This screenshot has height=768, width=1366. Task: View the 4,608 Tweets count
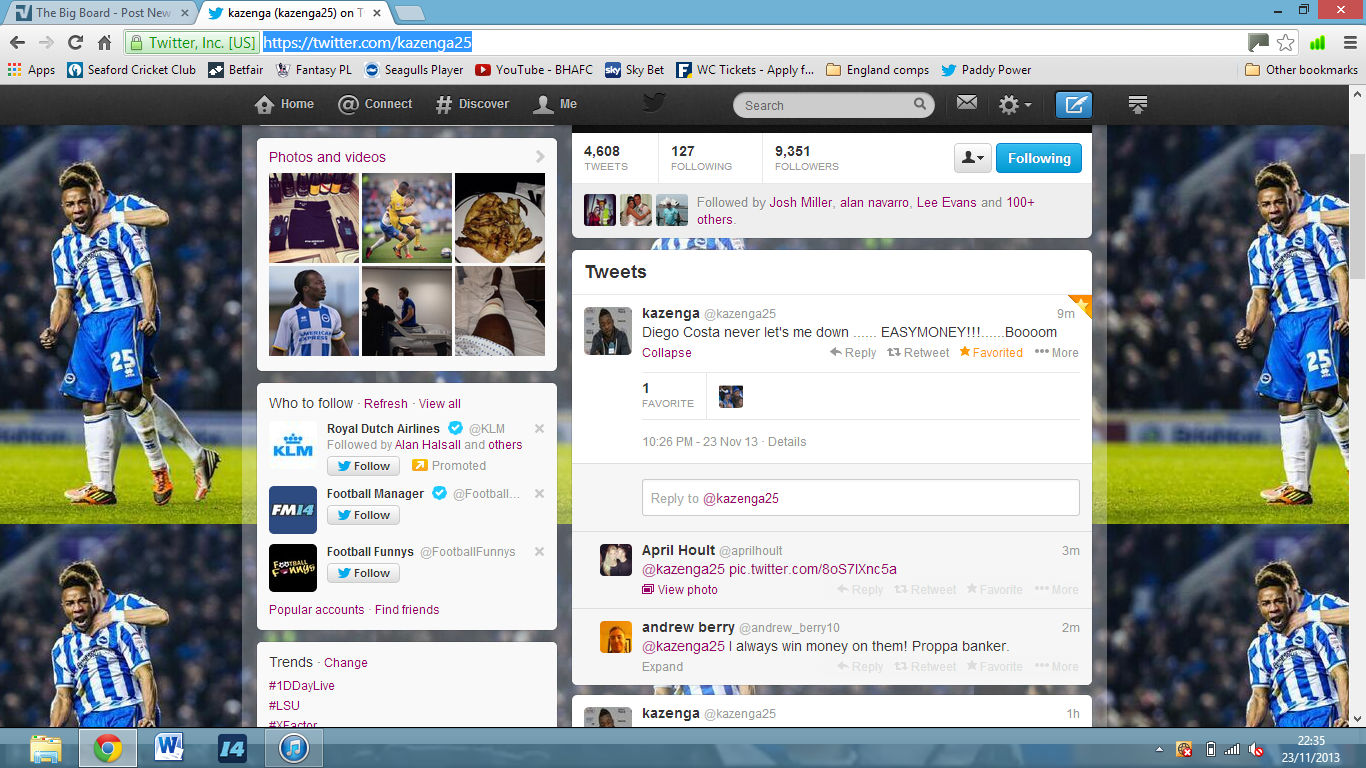605,158
